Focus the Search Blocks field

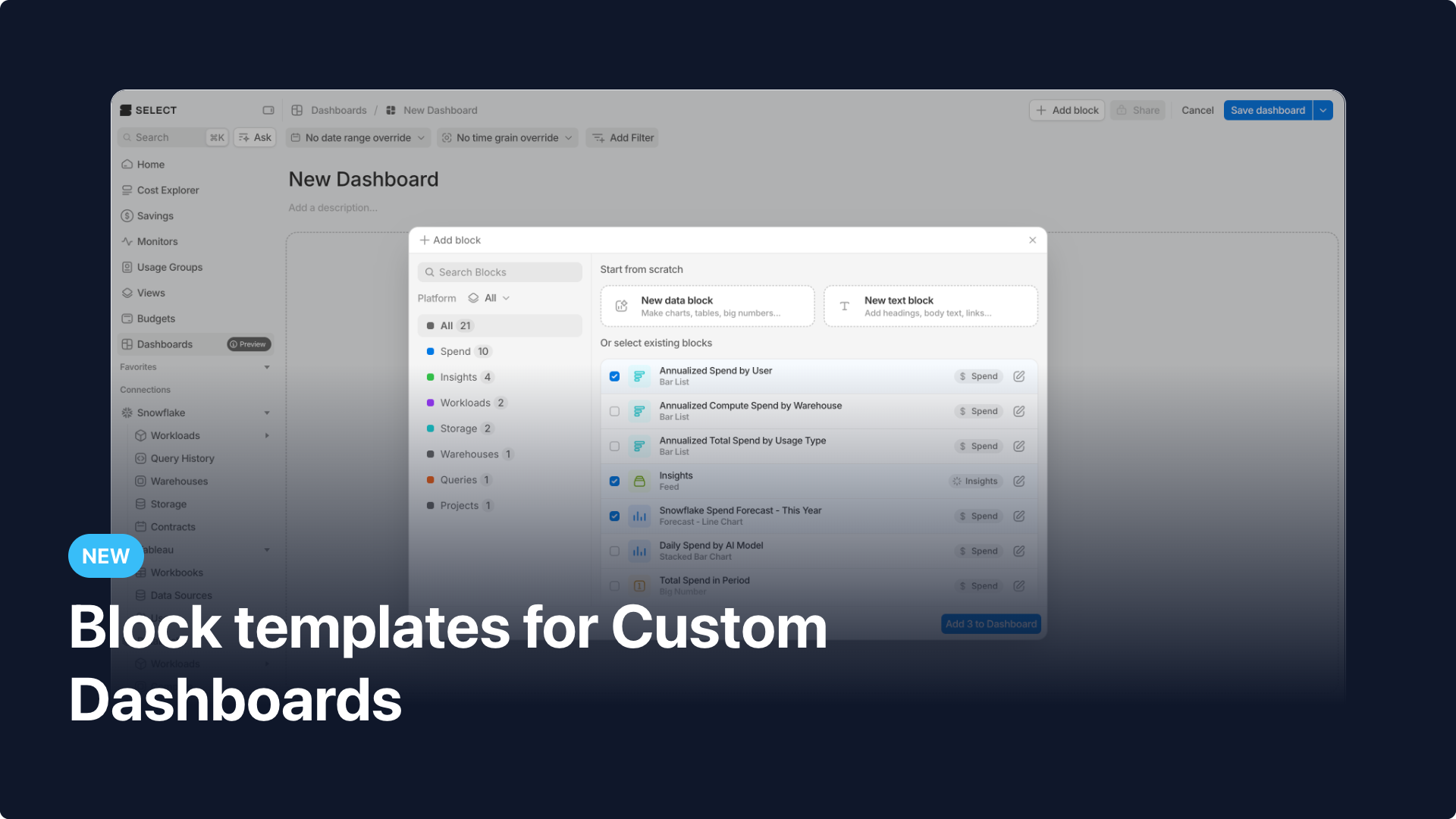point(500,272)
